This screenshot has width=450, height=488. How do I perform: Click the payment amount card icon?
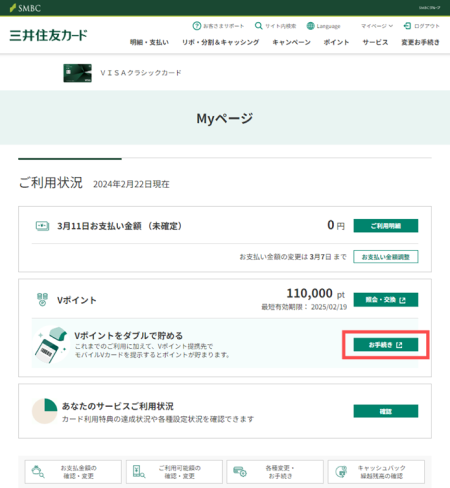(42, 226)
